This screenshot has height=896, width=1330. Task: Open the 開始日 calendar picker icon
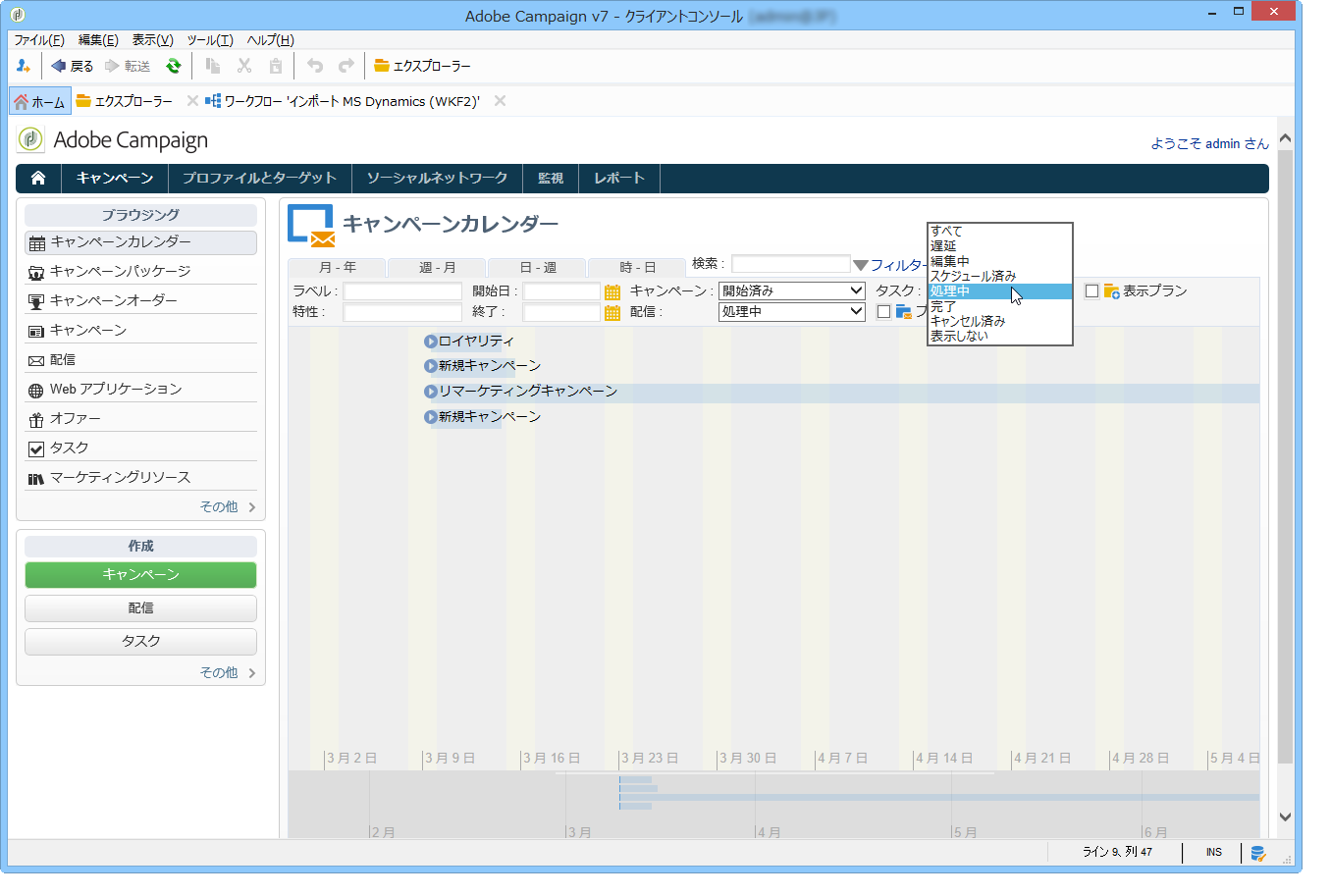tap(612, 292)
